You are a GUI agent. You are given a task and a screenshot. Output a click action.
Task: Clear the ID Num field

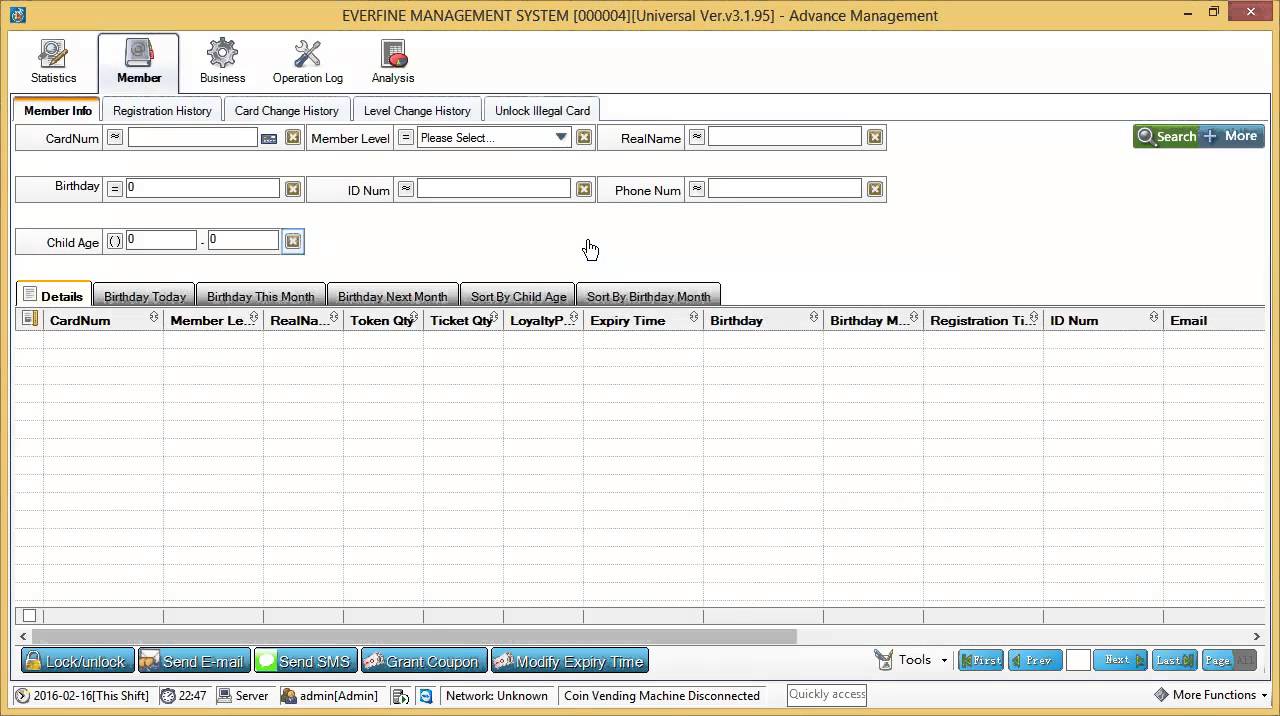pos(584,188)
